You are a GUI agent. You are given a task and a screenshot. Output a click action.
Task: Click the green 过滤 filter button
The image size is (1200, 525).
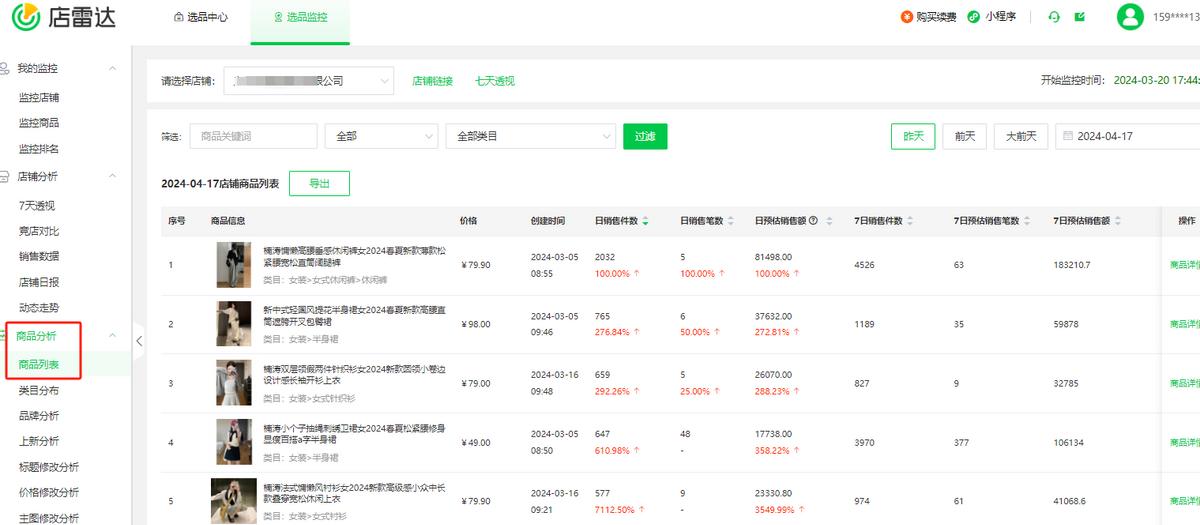click(x=644, y=137)
